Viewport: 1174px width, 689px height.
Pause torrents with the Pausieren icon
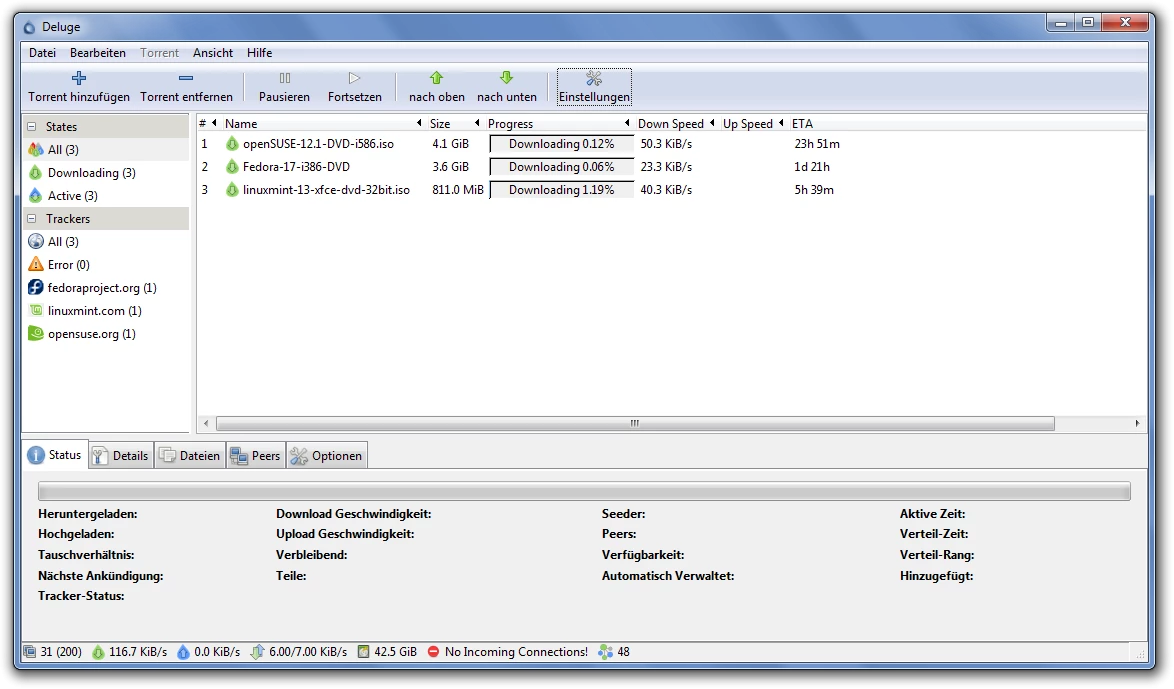point(285,78)
